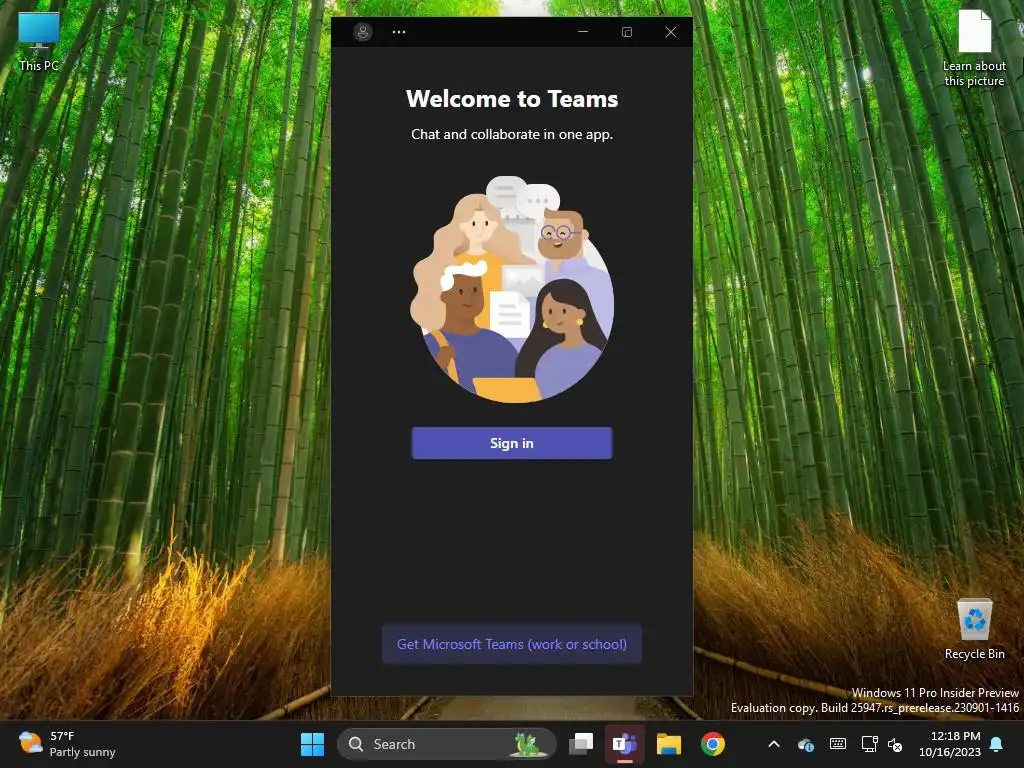Open the touch keyboard tray icon
Screen dimensions: 1024x768
coord(838,744)
